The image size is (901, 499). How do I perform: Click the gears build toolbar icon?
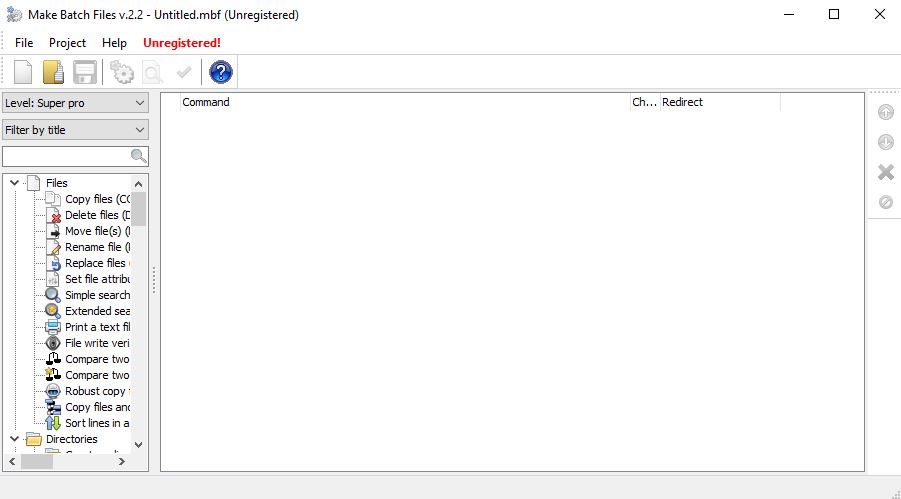tap(121, 72)
